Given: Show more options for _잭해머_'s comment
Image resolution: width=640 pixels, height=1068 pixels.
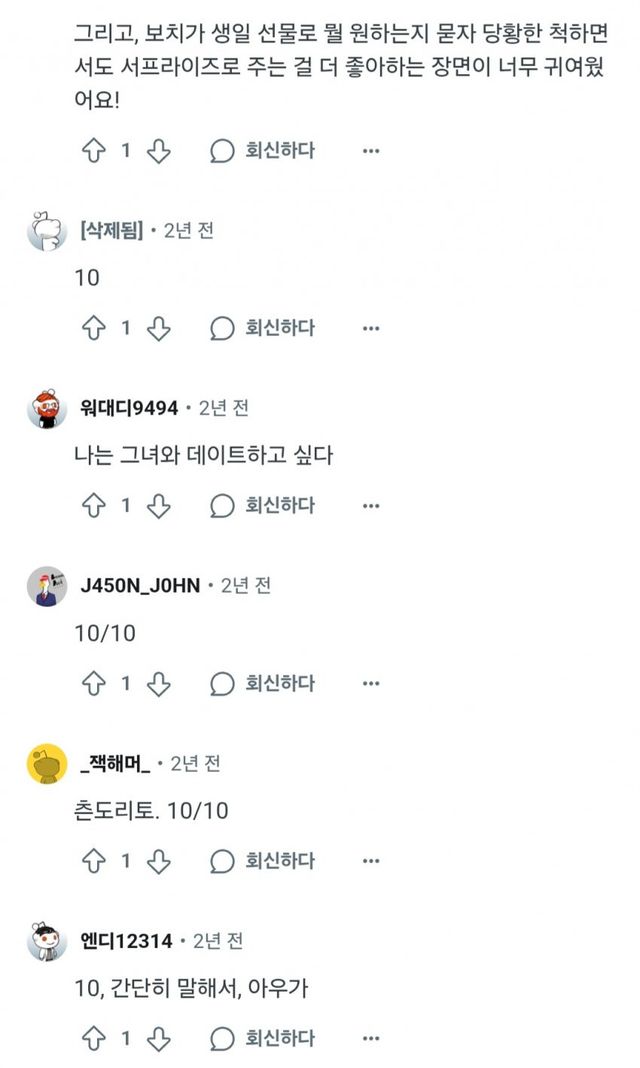Looking at the screenshot, I should [371, 861].
